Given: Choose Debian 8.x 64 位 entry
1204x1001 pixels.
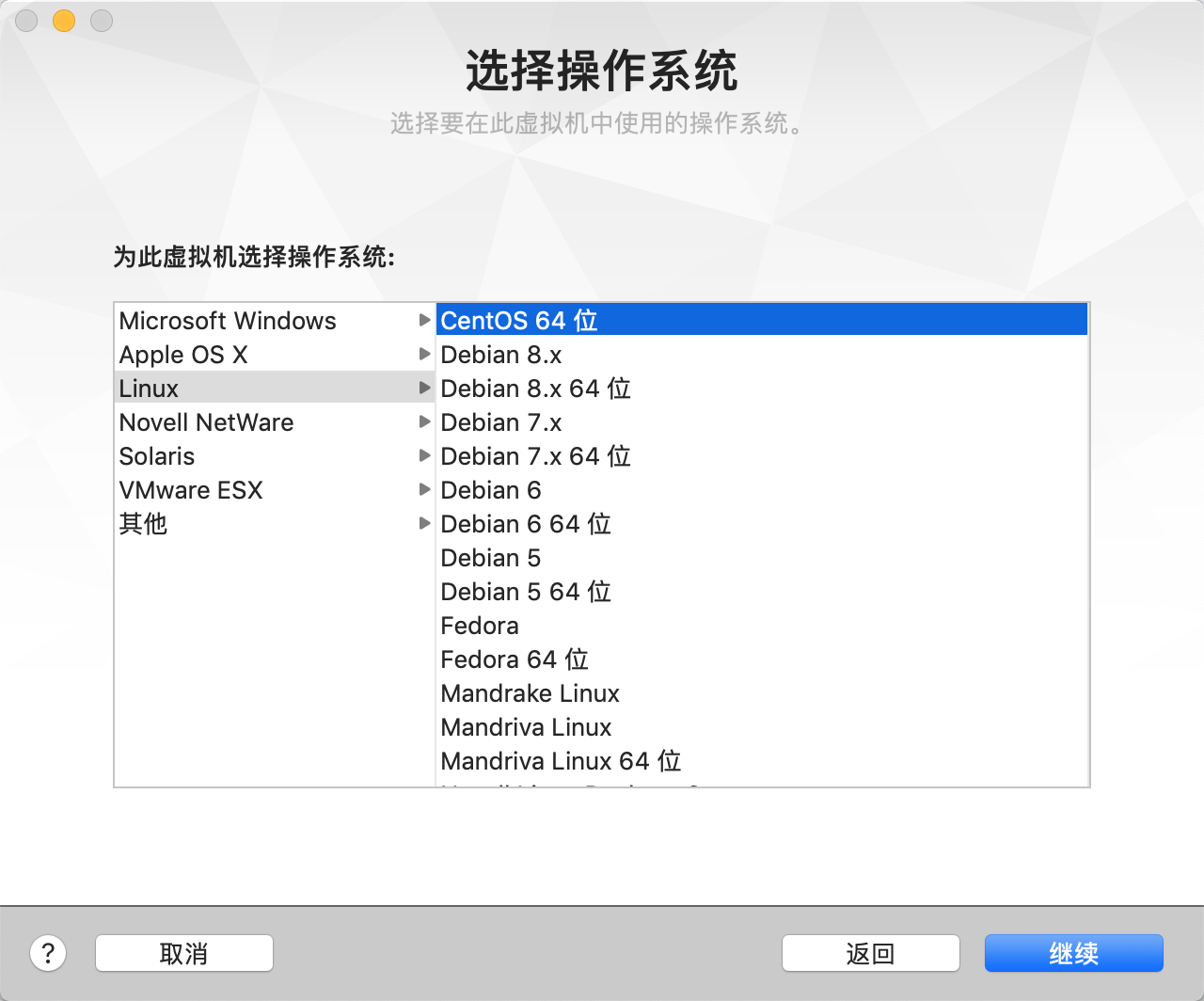Looking at the screenshot, I should click(762, 389).
